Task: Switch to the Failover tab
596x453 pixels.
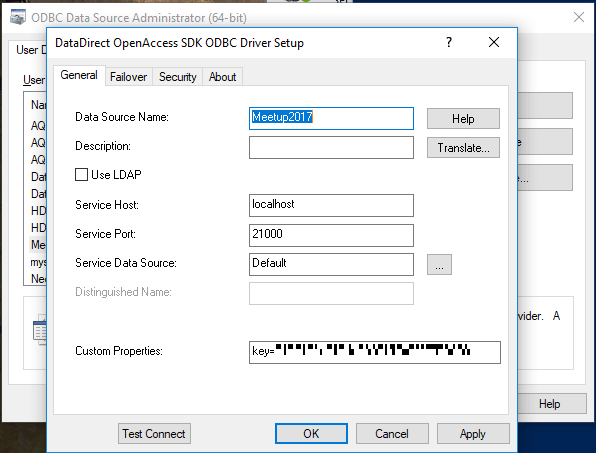Action: click(x=128, y=77)
